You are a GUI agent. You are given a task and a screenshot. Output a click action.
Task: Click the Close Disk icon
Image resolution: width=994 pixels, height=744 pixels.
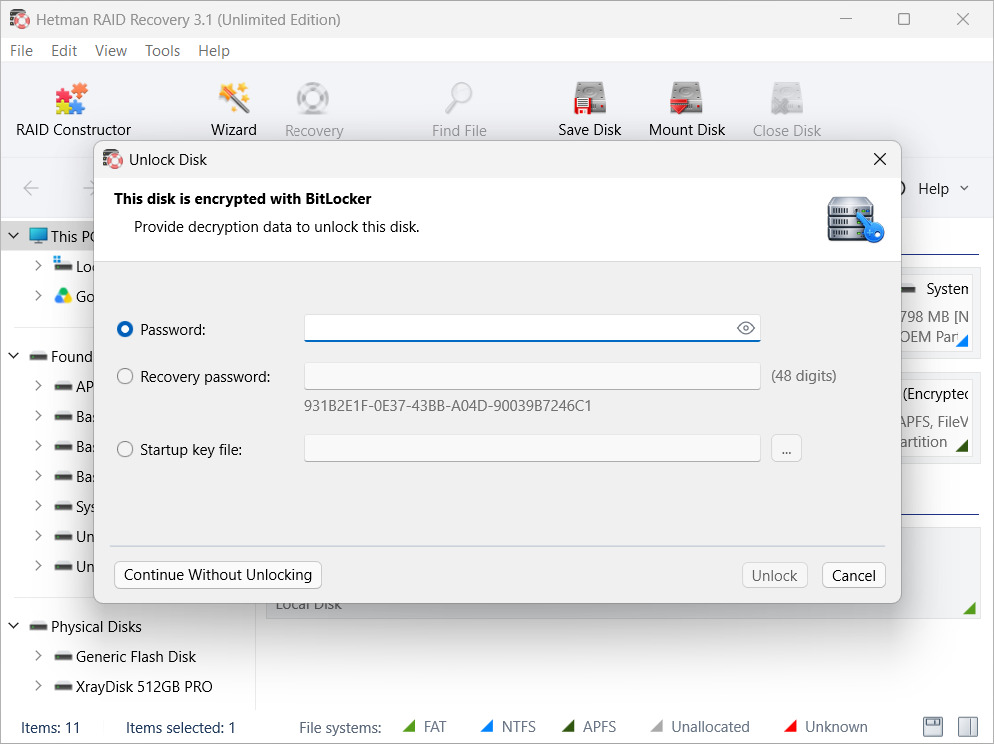(x=787, y=99)
